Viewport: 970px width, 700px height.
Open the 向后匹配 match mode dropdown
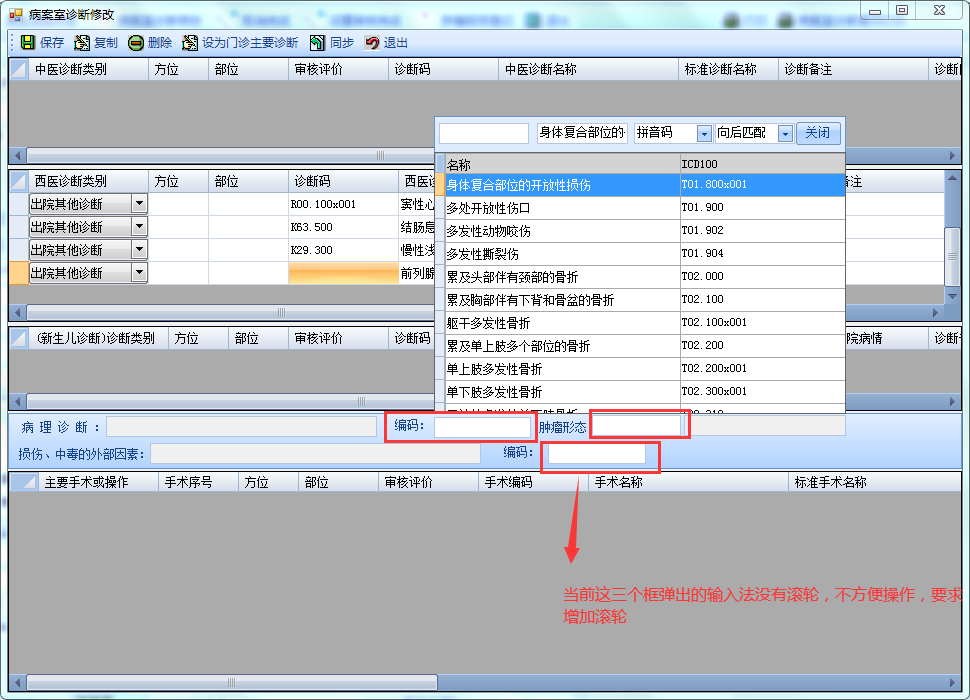tap(785, 134)
